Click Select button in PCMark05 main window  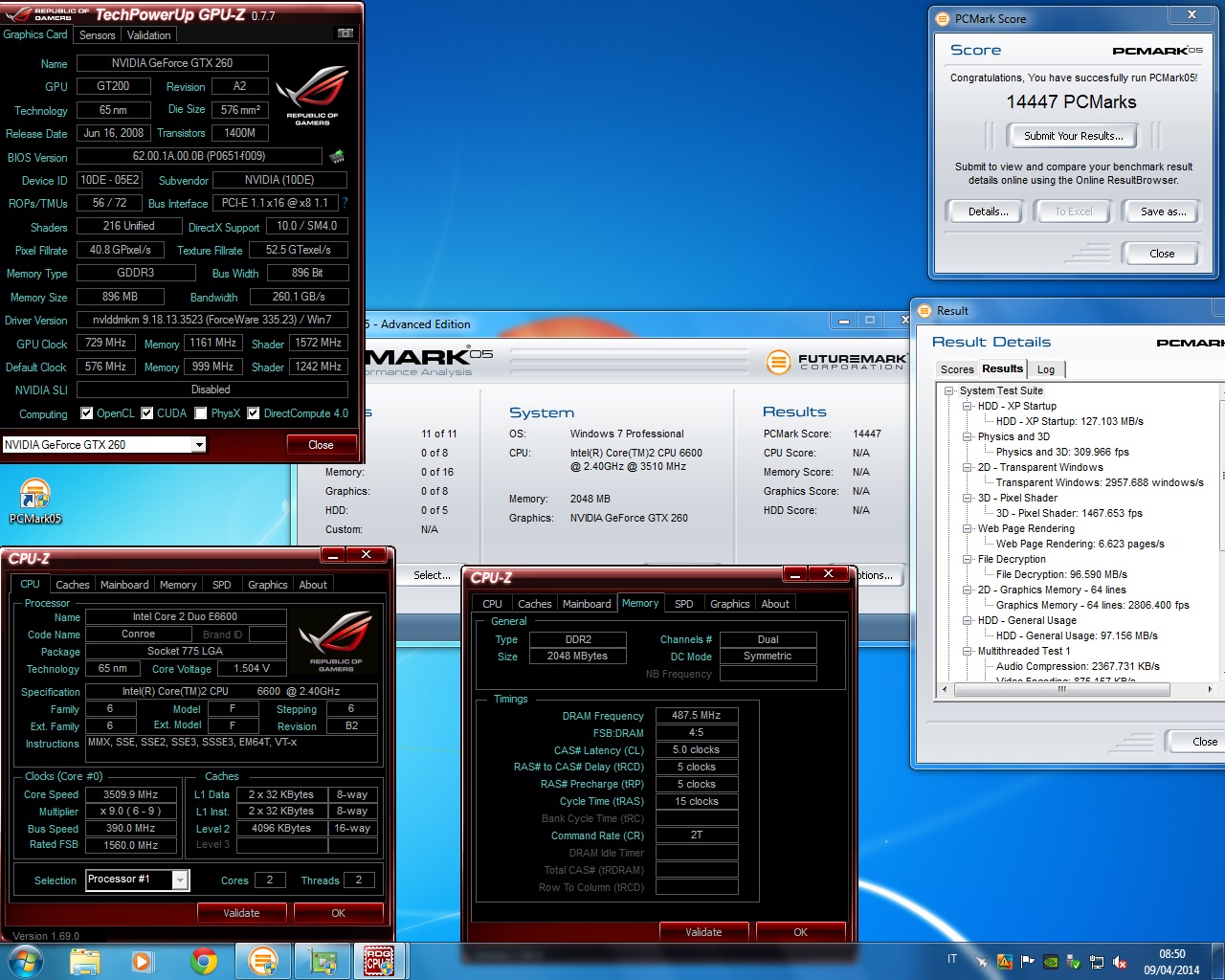click(433, 575)
